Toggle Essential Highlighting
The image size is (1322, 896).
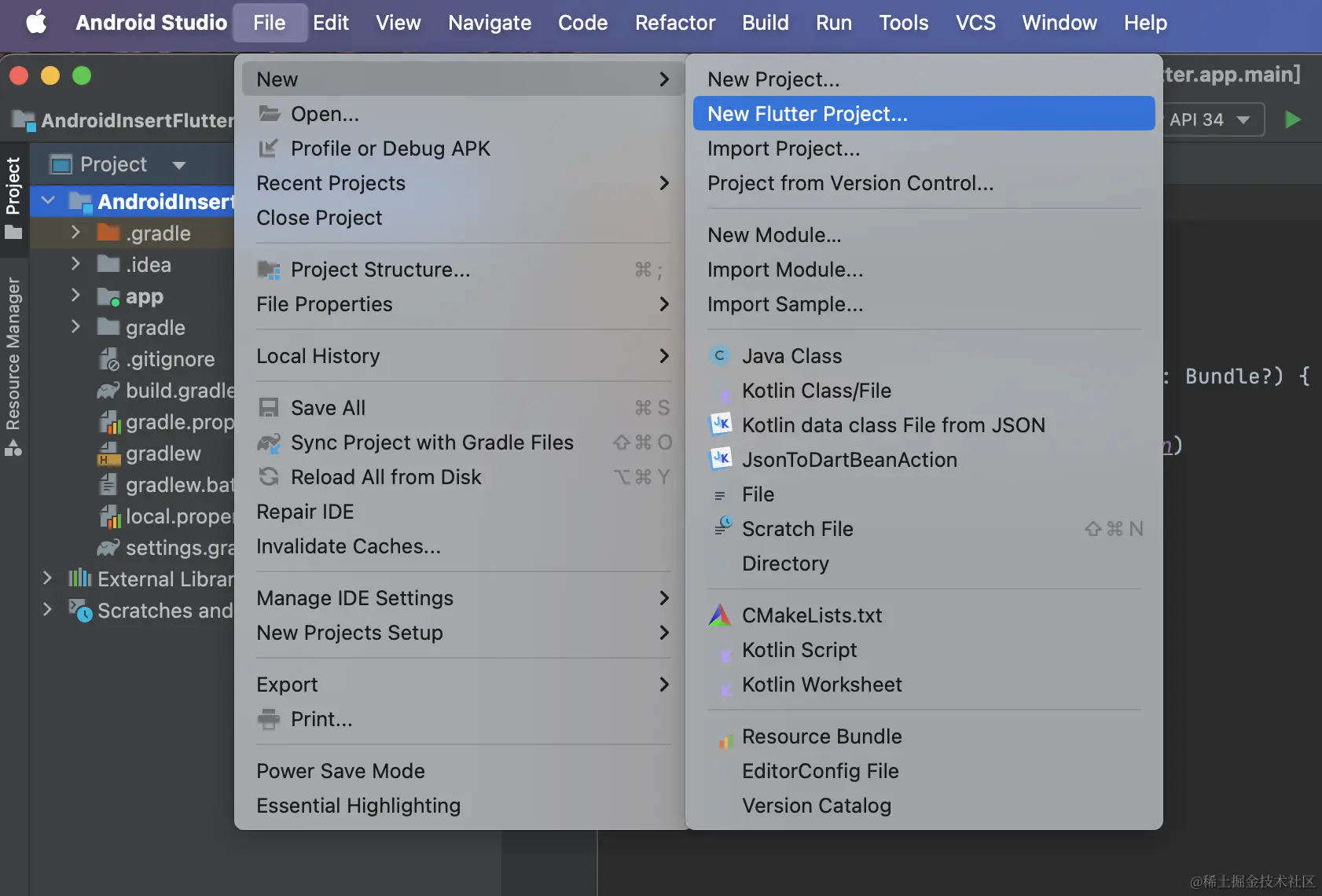(x=464, y=806)
